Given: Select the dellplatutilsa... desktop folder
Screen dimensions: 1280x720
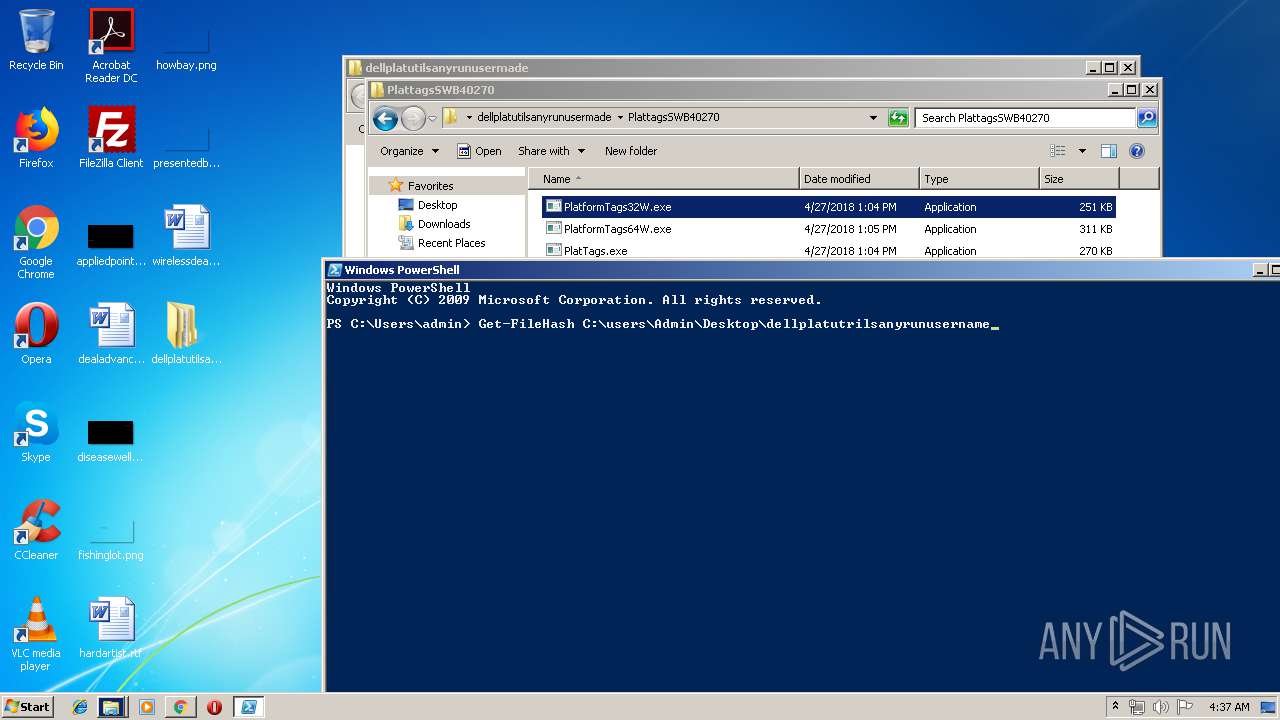Looking at the screenshot, I should [186, 334].
